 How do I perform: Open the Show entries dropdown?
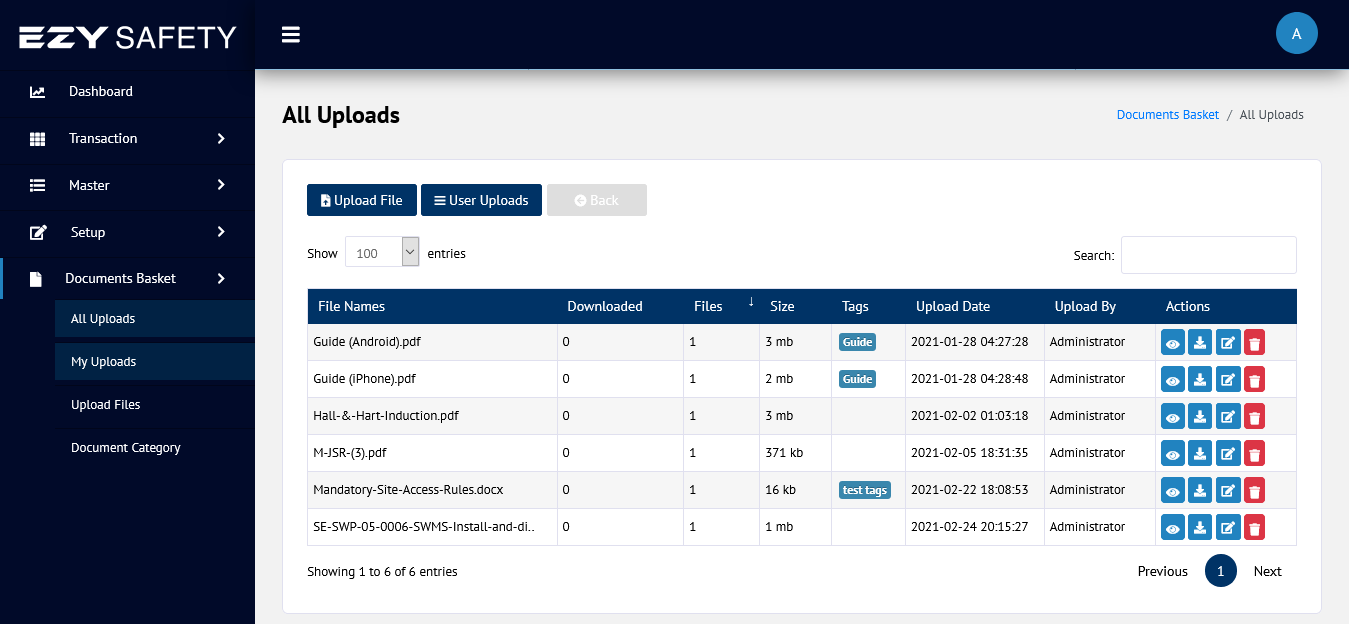point(382,253)
